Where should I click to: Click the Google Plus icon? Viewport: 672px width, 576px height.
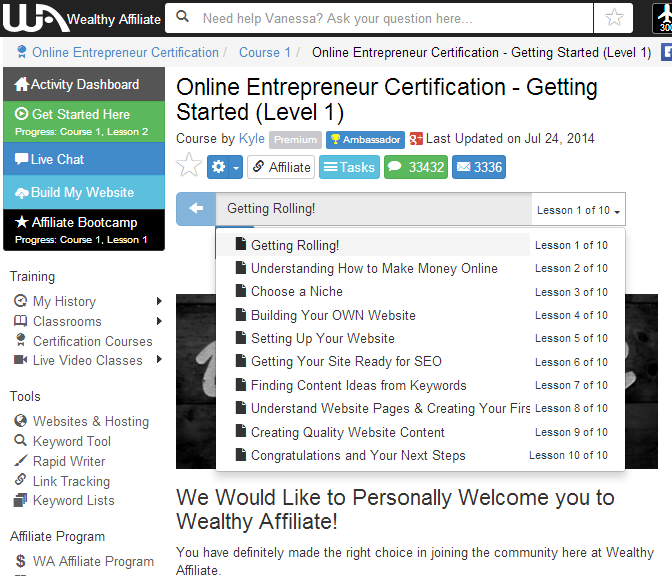click(416, 139)
